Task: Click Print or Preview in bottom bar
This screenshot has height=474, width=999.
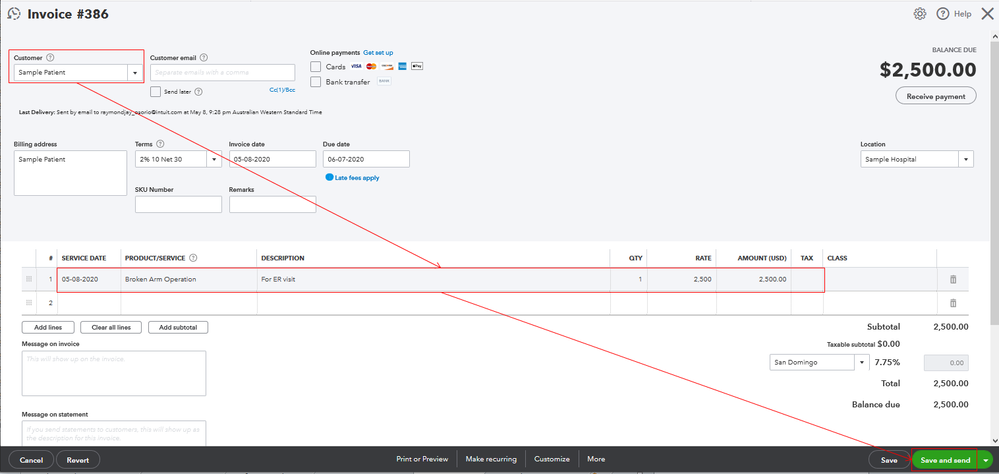Action: [422, 459]
